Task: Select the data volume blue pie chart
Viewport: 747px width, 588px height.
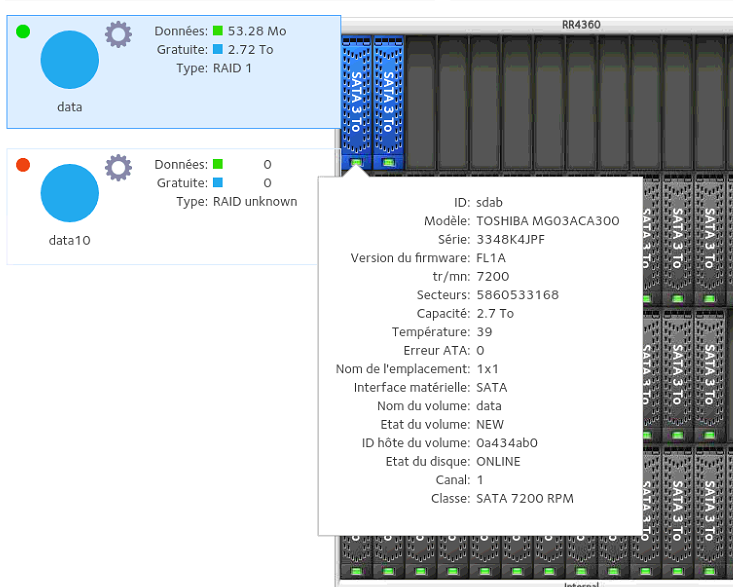Action: point(70,60)
